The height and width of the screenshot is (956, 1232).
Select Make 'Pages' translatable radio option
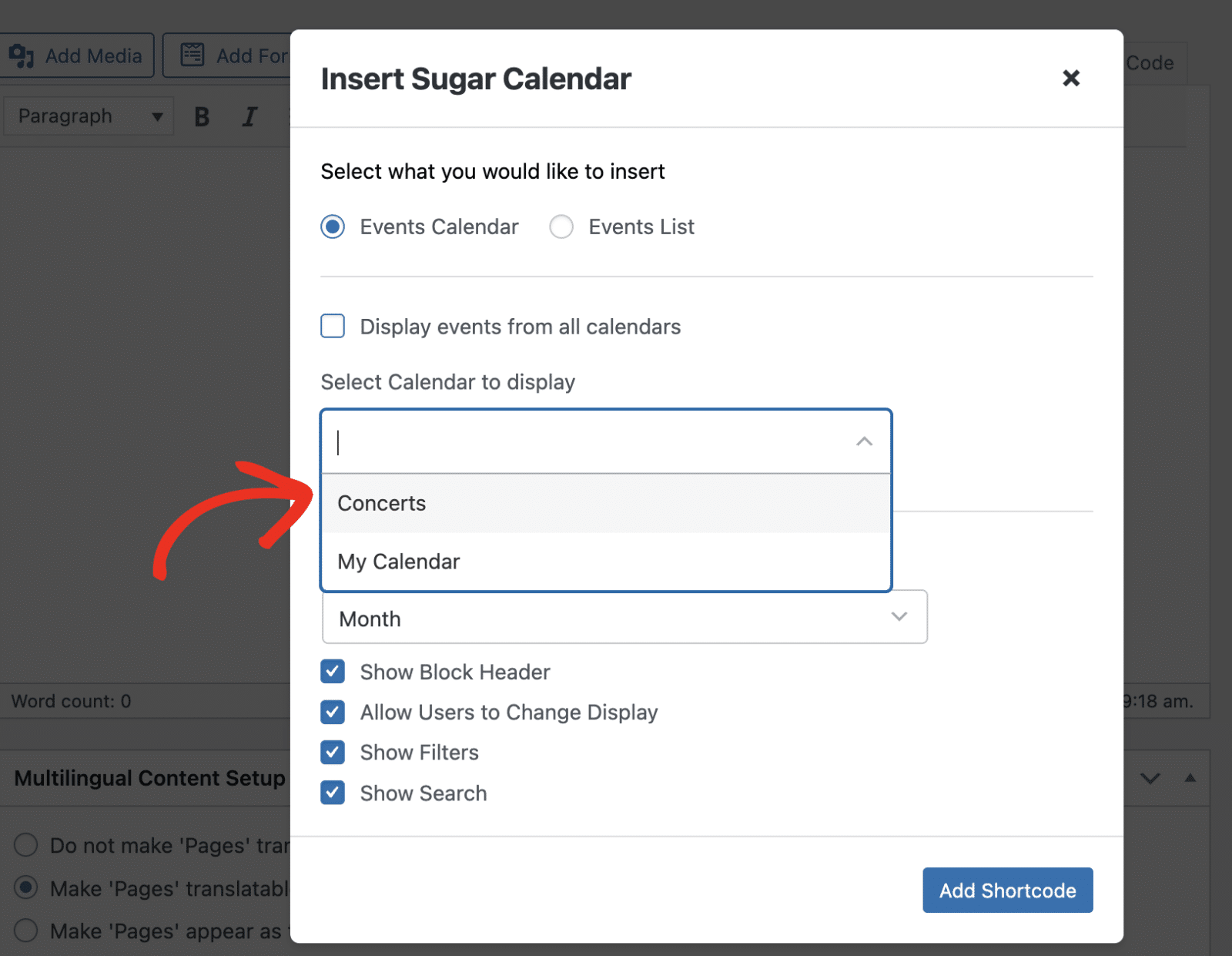tap(26, 887)
